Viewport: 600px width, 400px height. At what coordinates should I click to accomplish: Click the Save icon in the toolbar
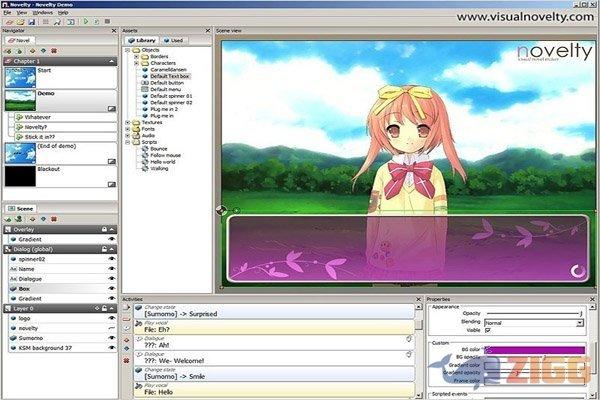pyautogui.click(x=33, y=20)
